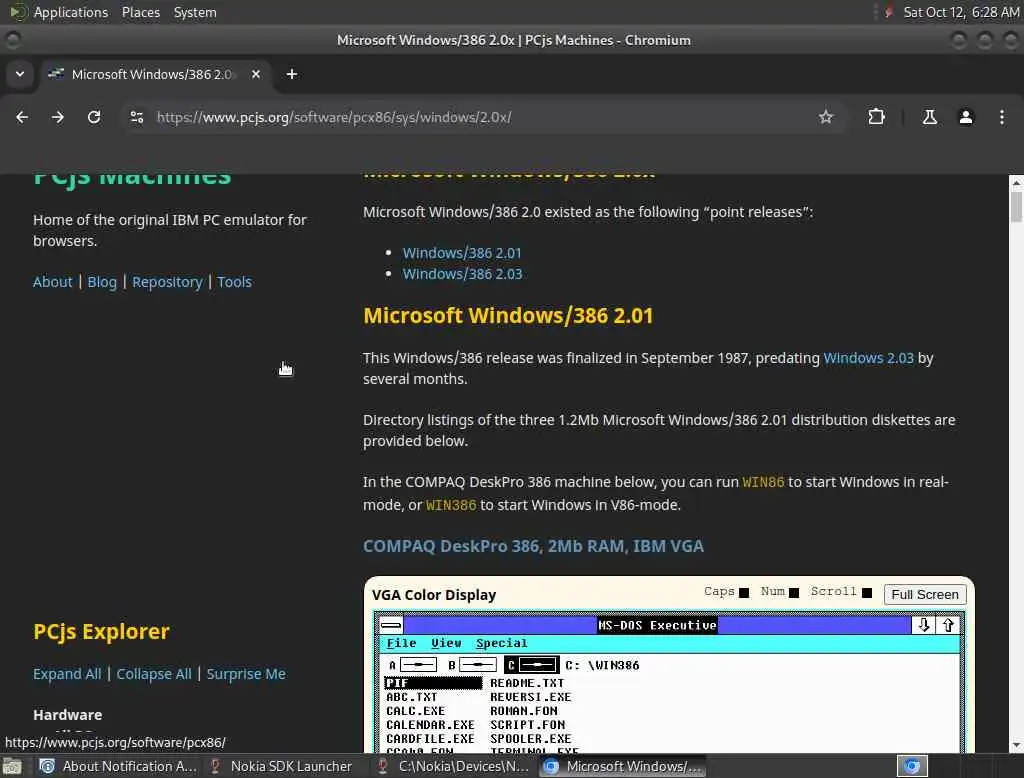The image size is (1024, 778).
Task: Click the scrollbar down arrow
Action: tap(1016, 745)
